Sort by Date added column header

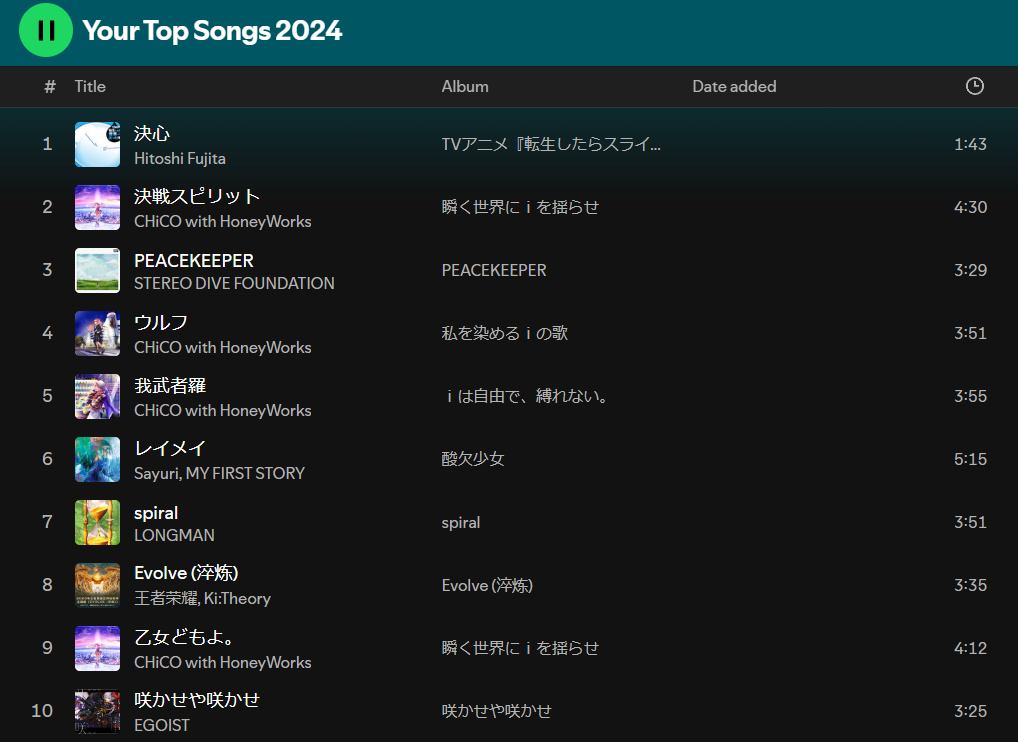point(734,86)
